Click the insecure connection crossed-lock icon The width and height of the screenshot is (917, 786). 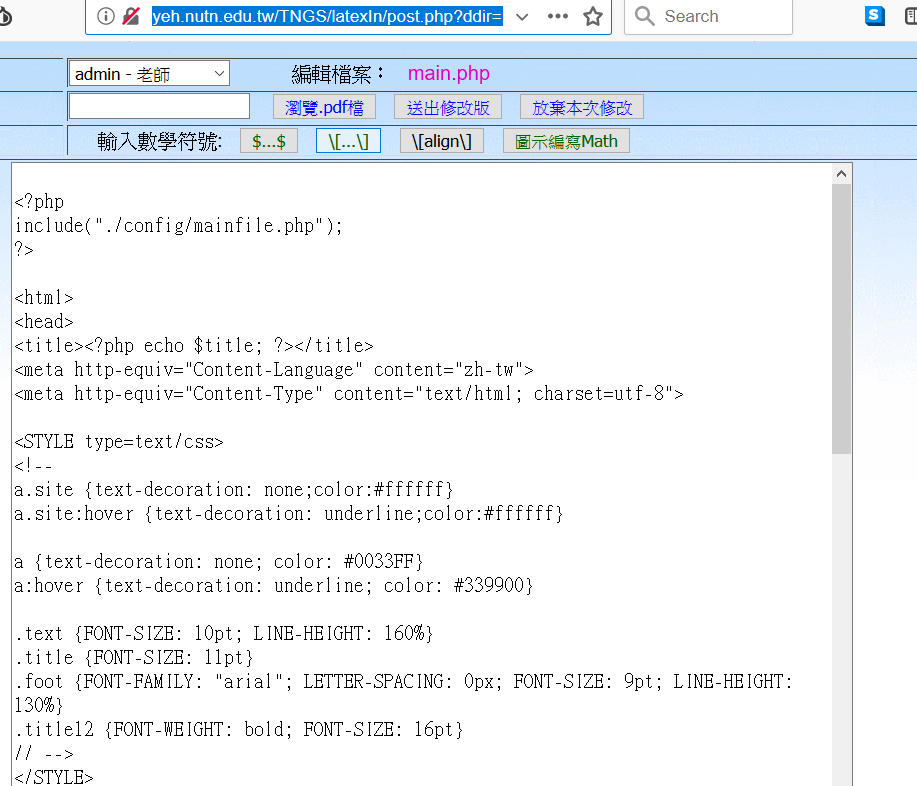[x=132, y=16]
